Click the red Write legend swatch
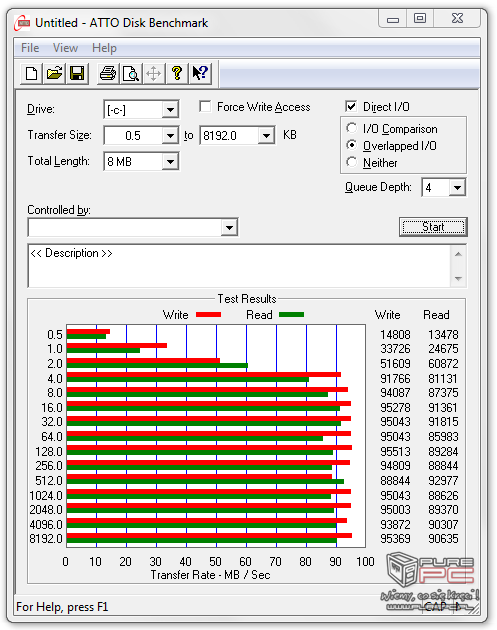 tap(209, 315)
